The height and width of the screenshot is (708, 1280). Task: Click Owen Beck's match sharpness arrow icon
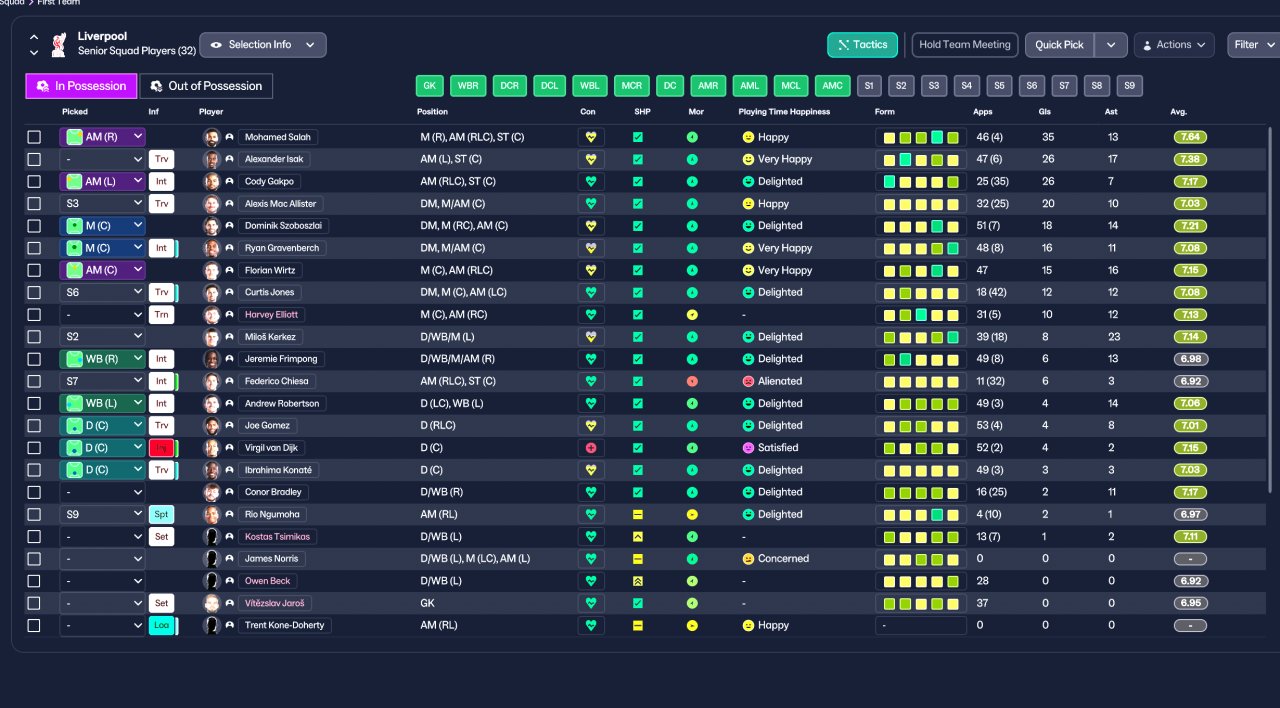[638, 581]
